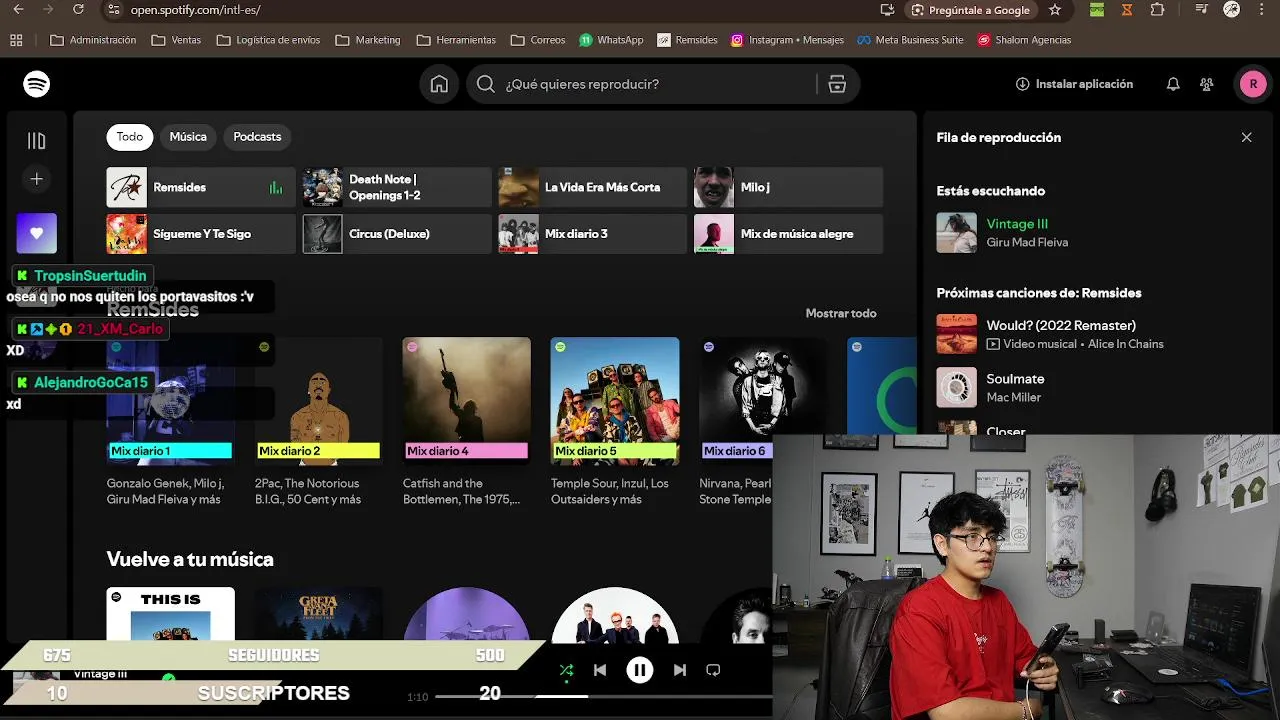
Task: Bookmark this page with the star icon
Action: [1055, 10]
